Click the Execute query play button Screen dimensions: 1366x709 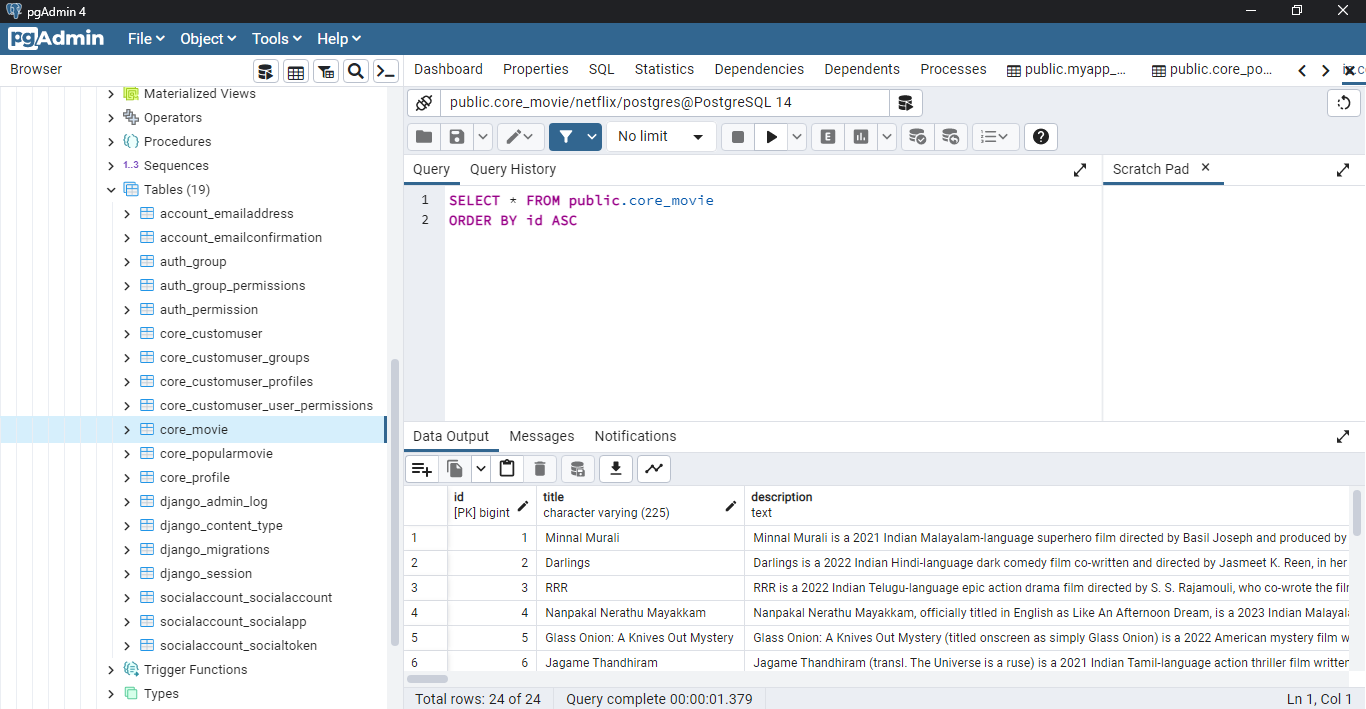[771, 137]
